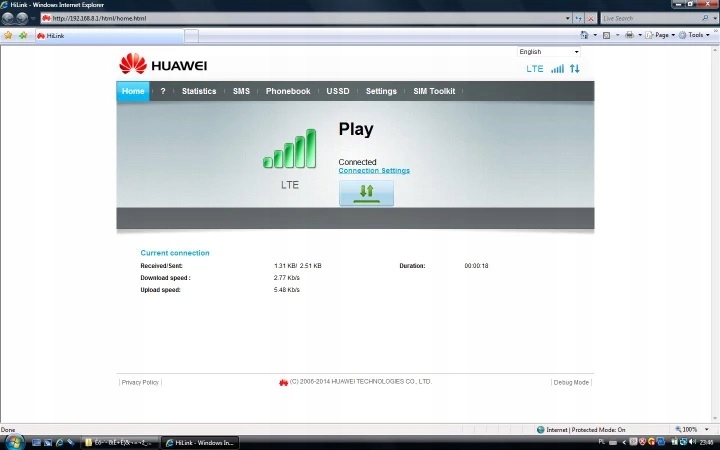Click the green connect/disconnect arrows button
This screenshot has height=450, width=720.
366,192
